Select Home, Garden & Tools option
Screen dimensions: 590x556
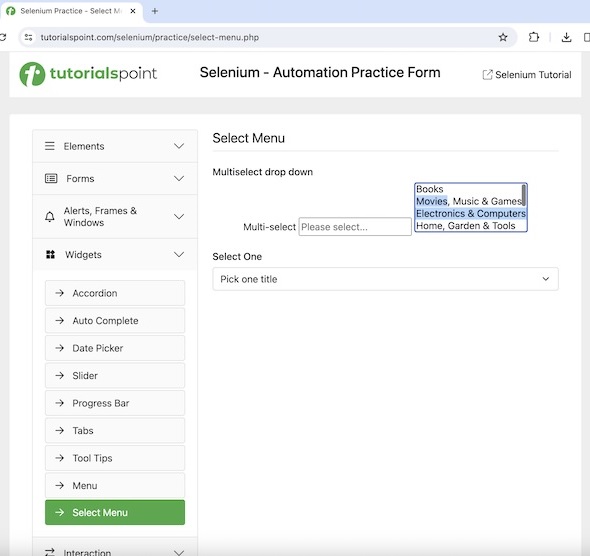(465, 226)
